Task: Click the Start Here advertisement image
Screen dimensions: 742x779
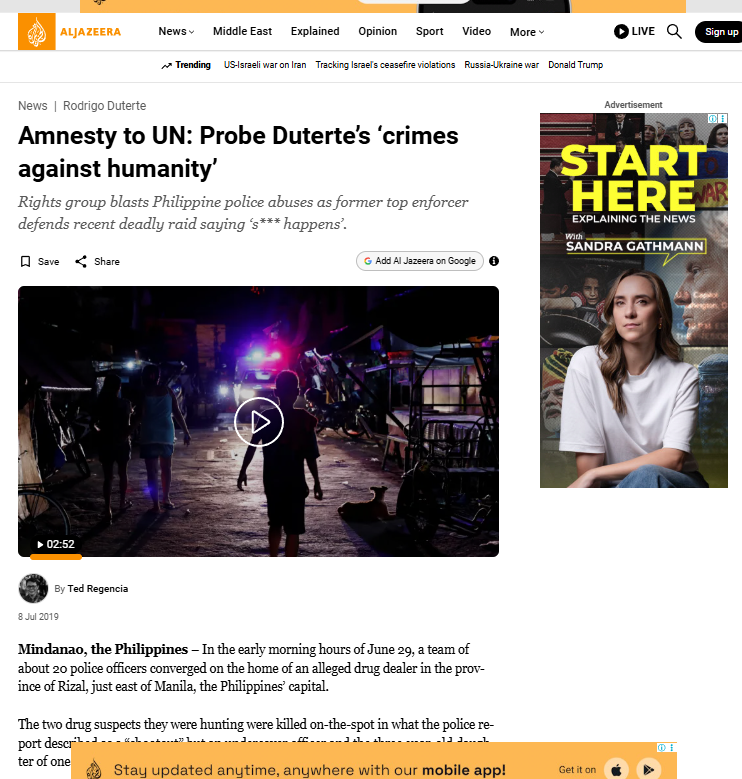Action: tap(634, 301)
